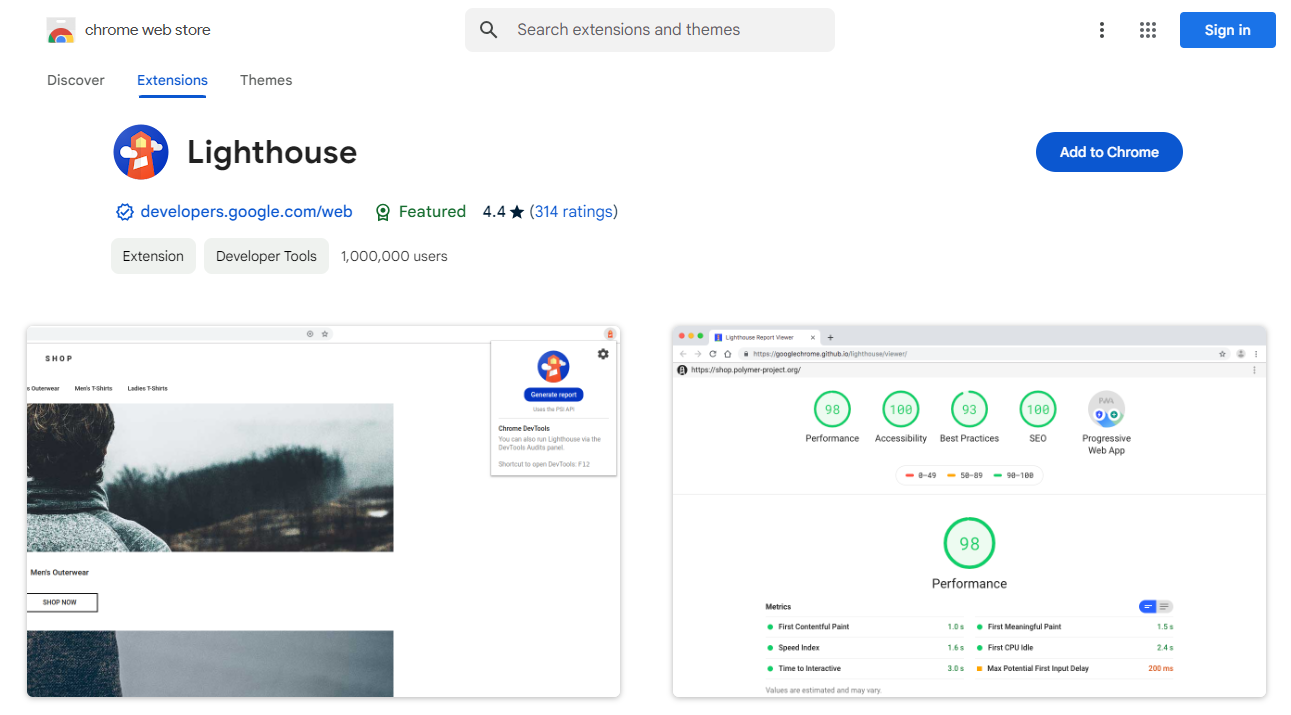Viewport: 1291px width, 715px height.
Task: Open the Google apps grid
Action: tap(1148, 30)
